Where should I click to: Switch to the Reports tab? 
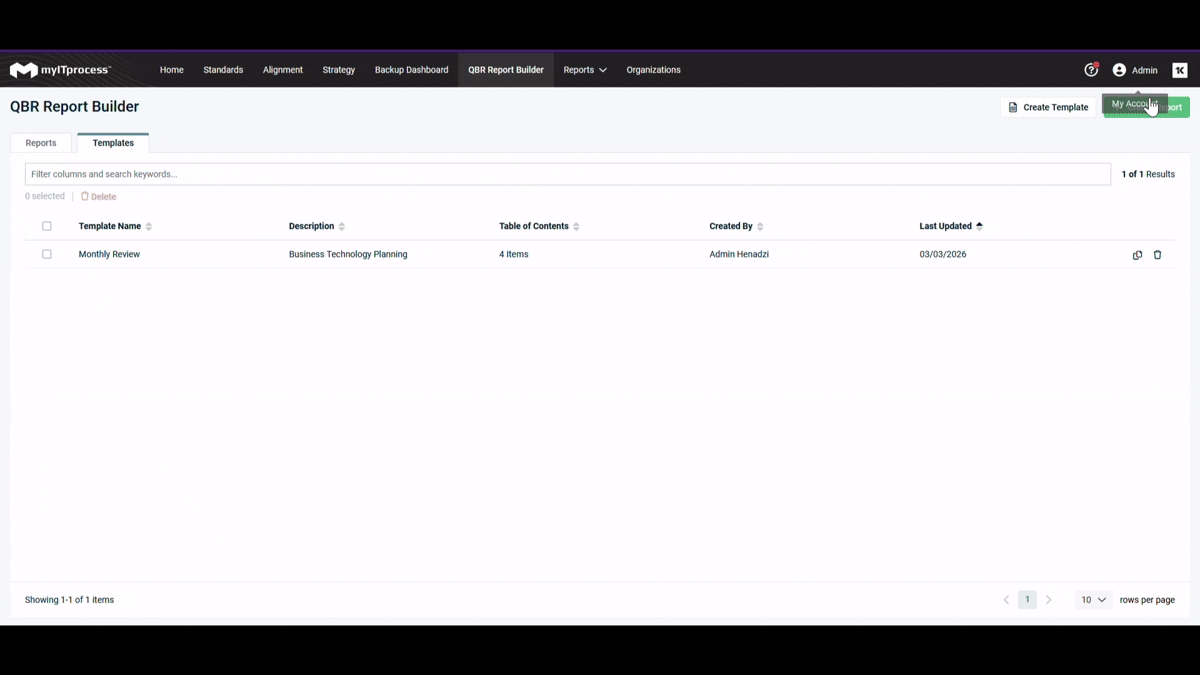[x=41, y=143]
